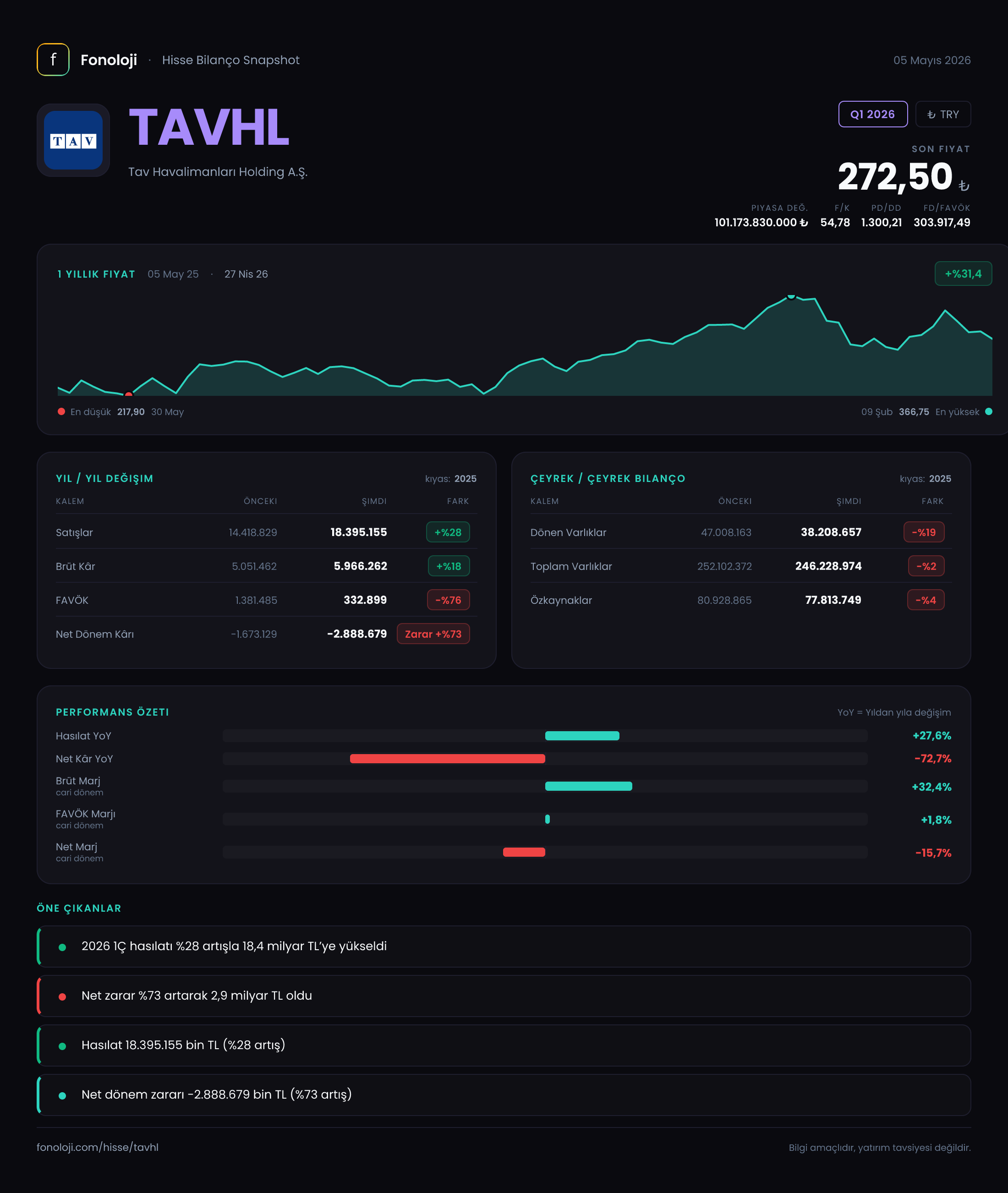Viewport: 1008px width, 1193px height.
Task: Click the 'YIL / YIL DEĞIŞIM' section title
Action: (104, 478)
